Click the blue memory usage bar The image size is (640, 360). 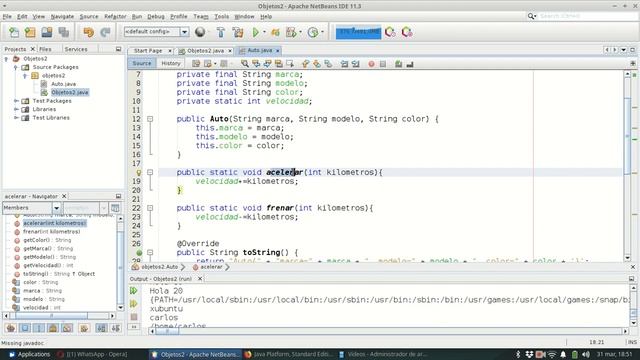coord(358,32)
